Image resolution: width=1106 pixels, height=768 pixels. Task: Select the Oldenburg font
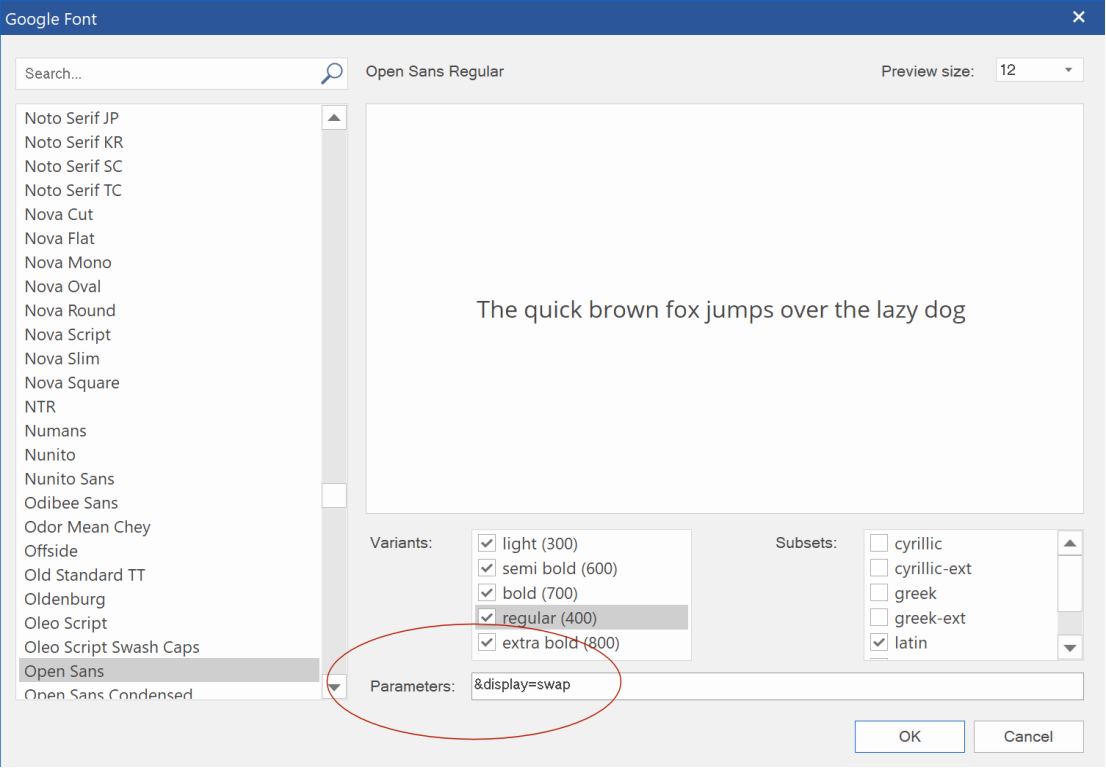169,599
